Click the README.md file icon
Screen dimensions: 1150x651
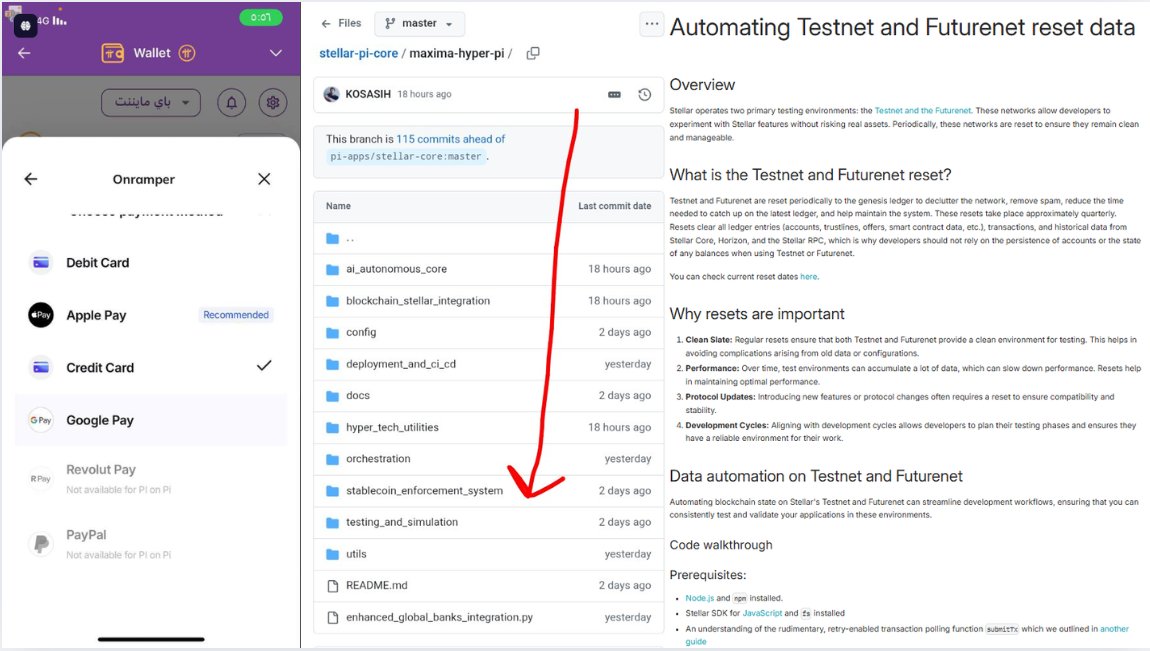[x=332, y=586]
